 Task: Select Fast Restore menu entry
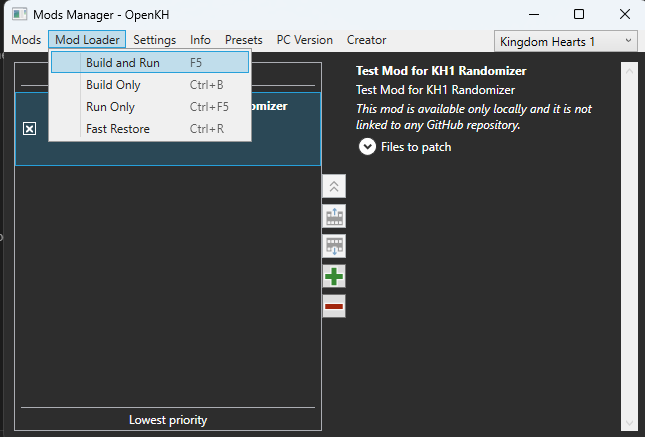[150, 129]
